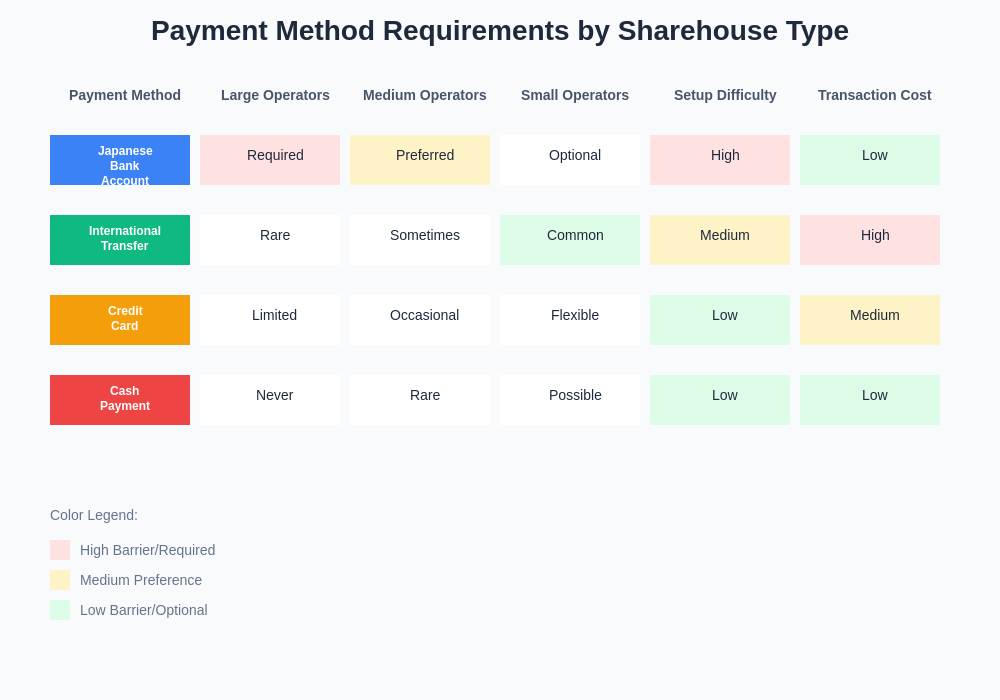Click the Common cell for International Transfer
The height and width of the screenshot is (700, 1000).
coord(570,239)
